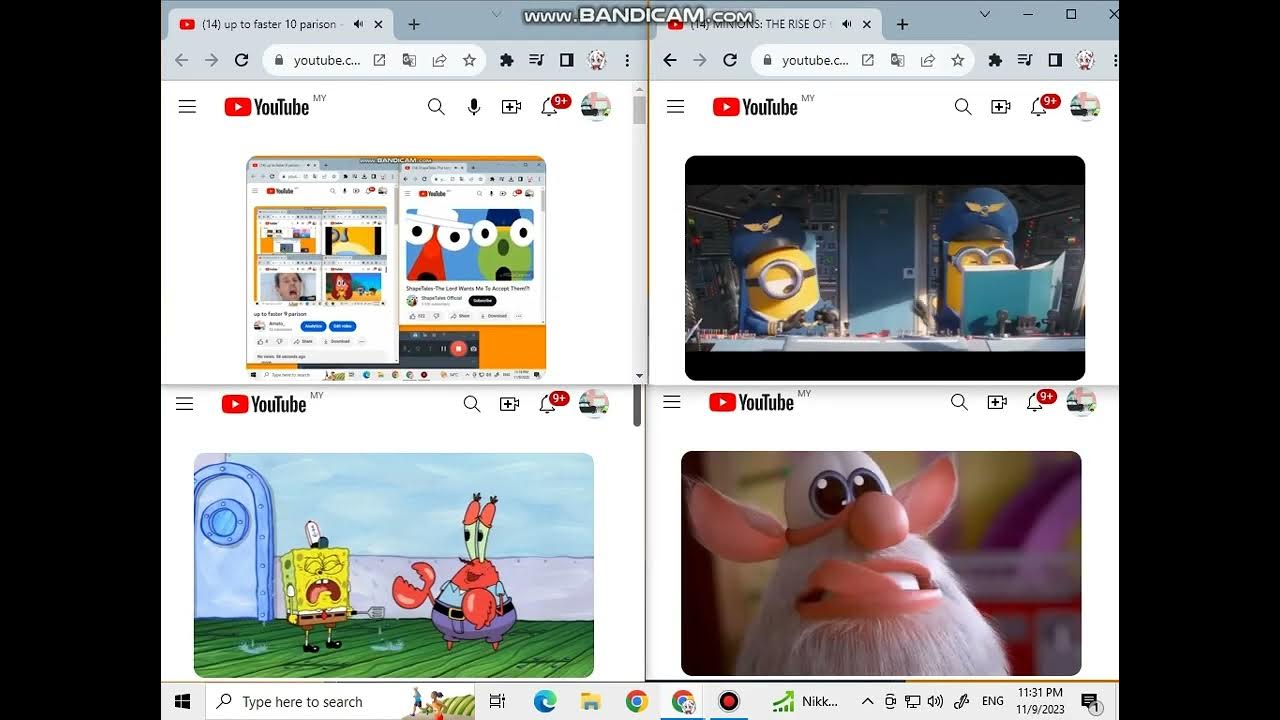The image size is (1280, 720).
Task: Open Chrome profile avatar in right window
Action: tap(1085, 60)
